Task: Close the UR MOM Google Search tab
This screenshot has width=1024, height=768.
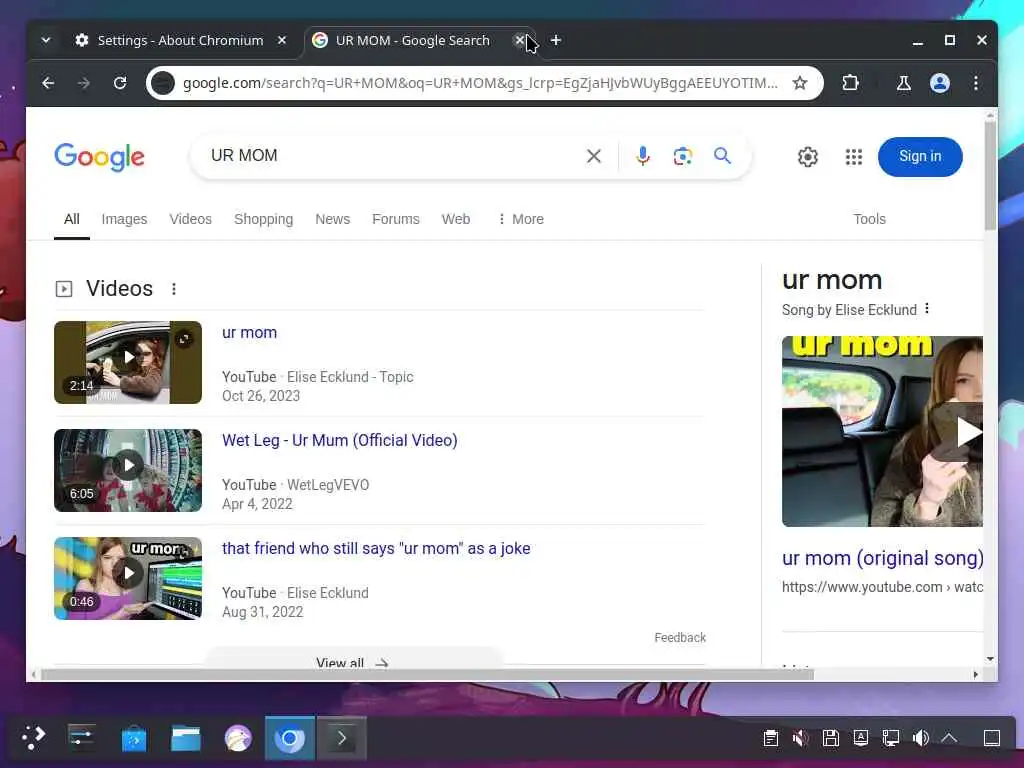Action: click(519, 40)
